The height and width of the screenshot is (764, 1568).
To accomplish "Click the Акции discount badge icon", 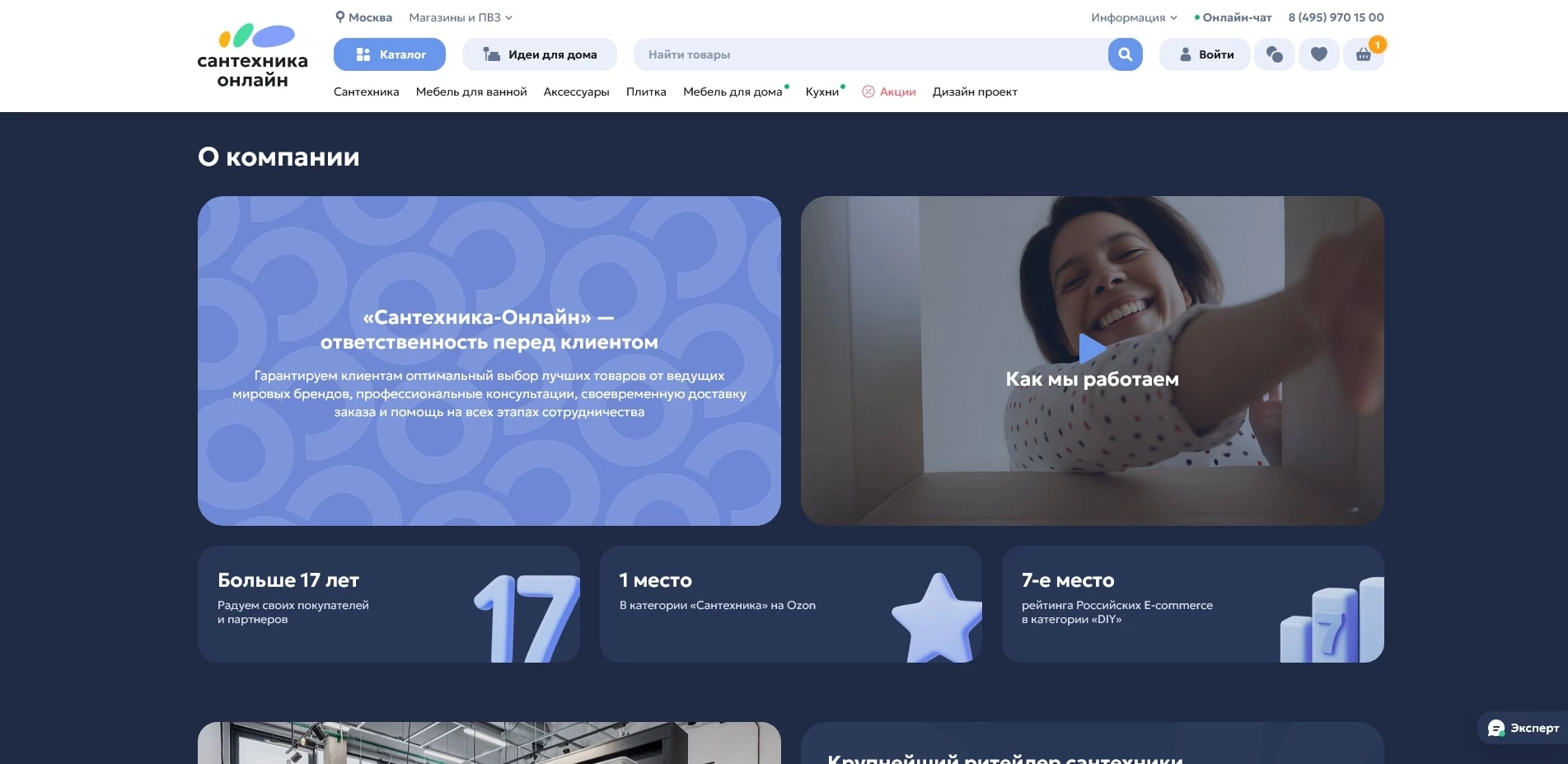I will pyautogui.click(x=867, y=91).
